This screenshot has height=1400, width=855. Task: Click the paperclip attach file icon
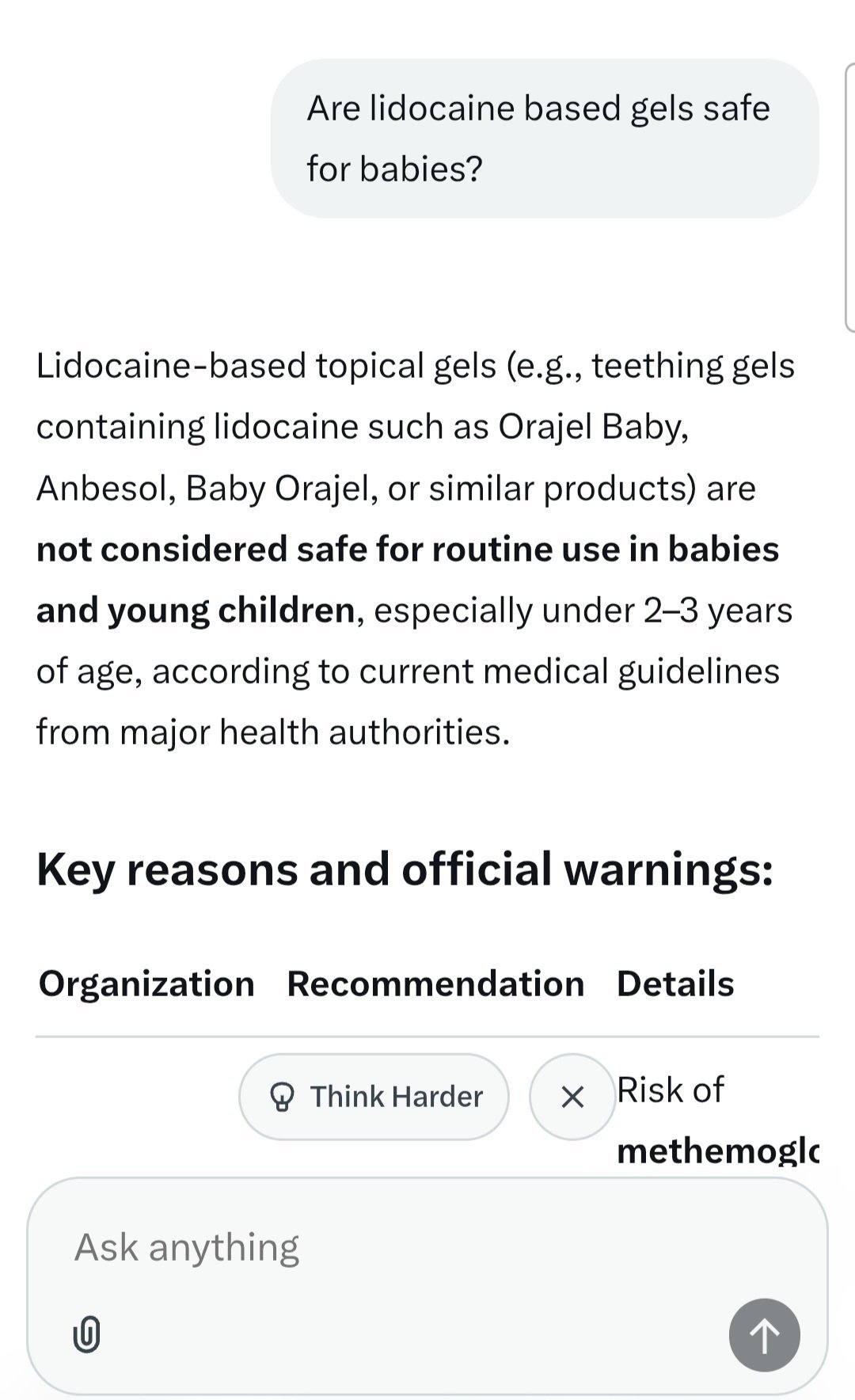(x=86, y=1333)
